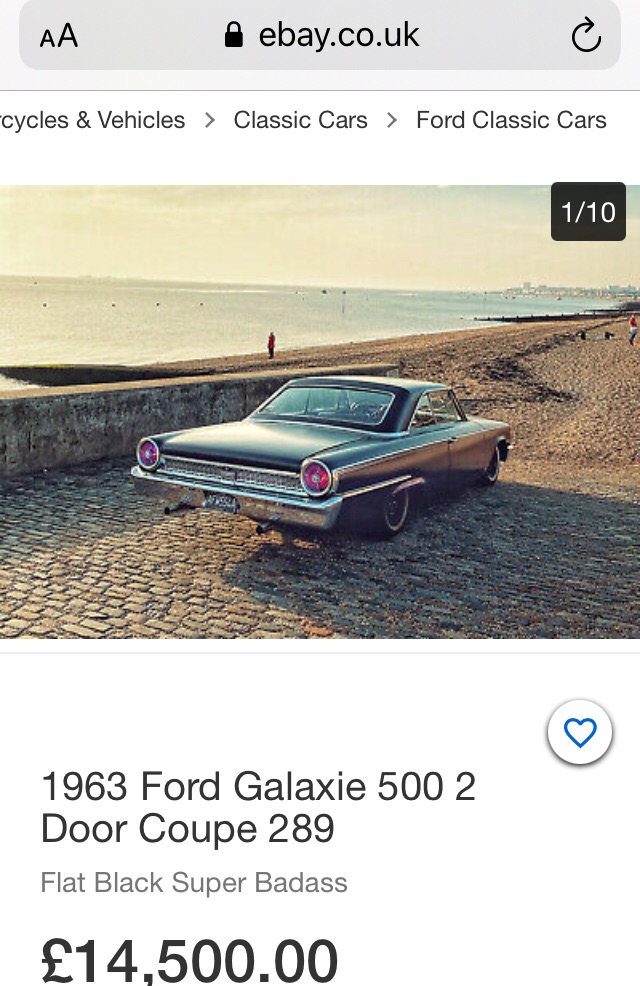This screenshot has height=986, width=640.
Task: Click the empty address bar area left of the padlock
Action: (151, 35)
